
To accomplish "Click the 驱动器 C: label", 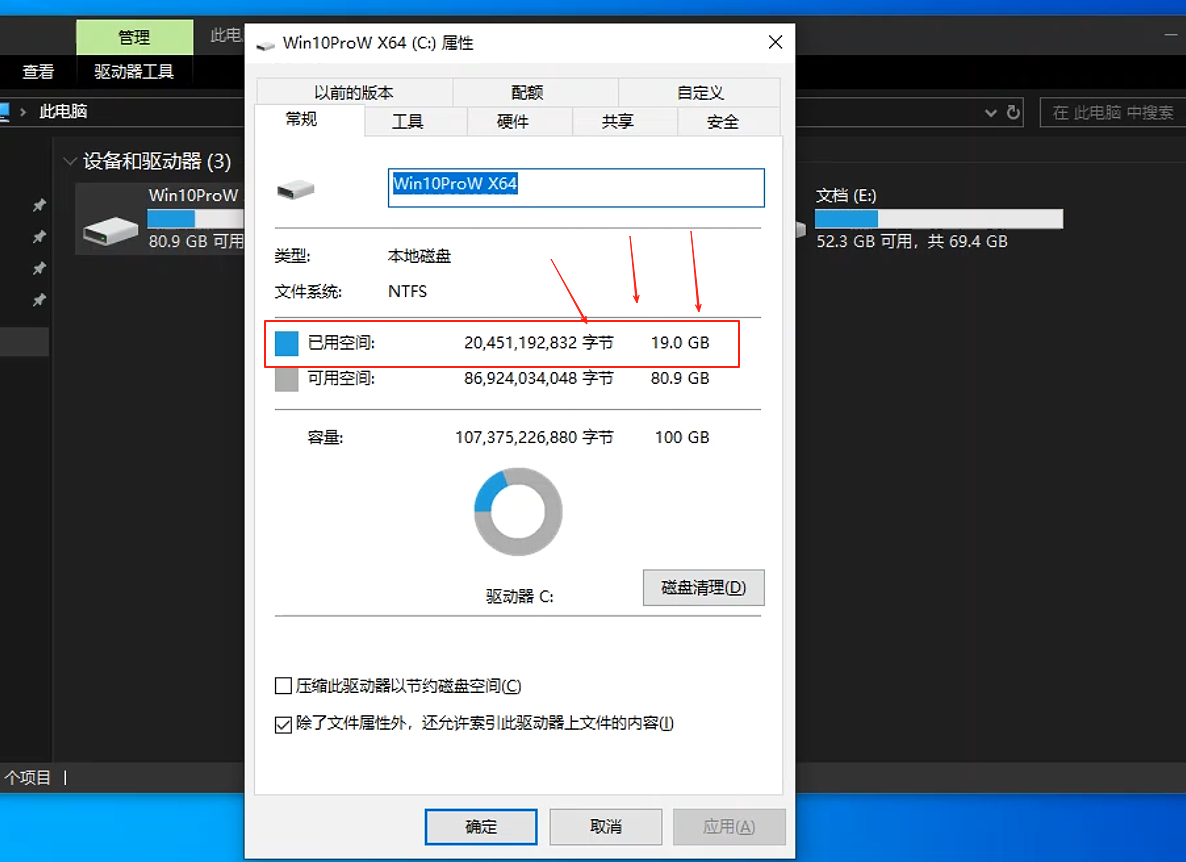I will point(520,597).
